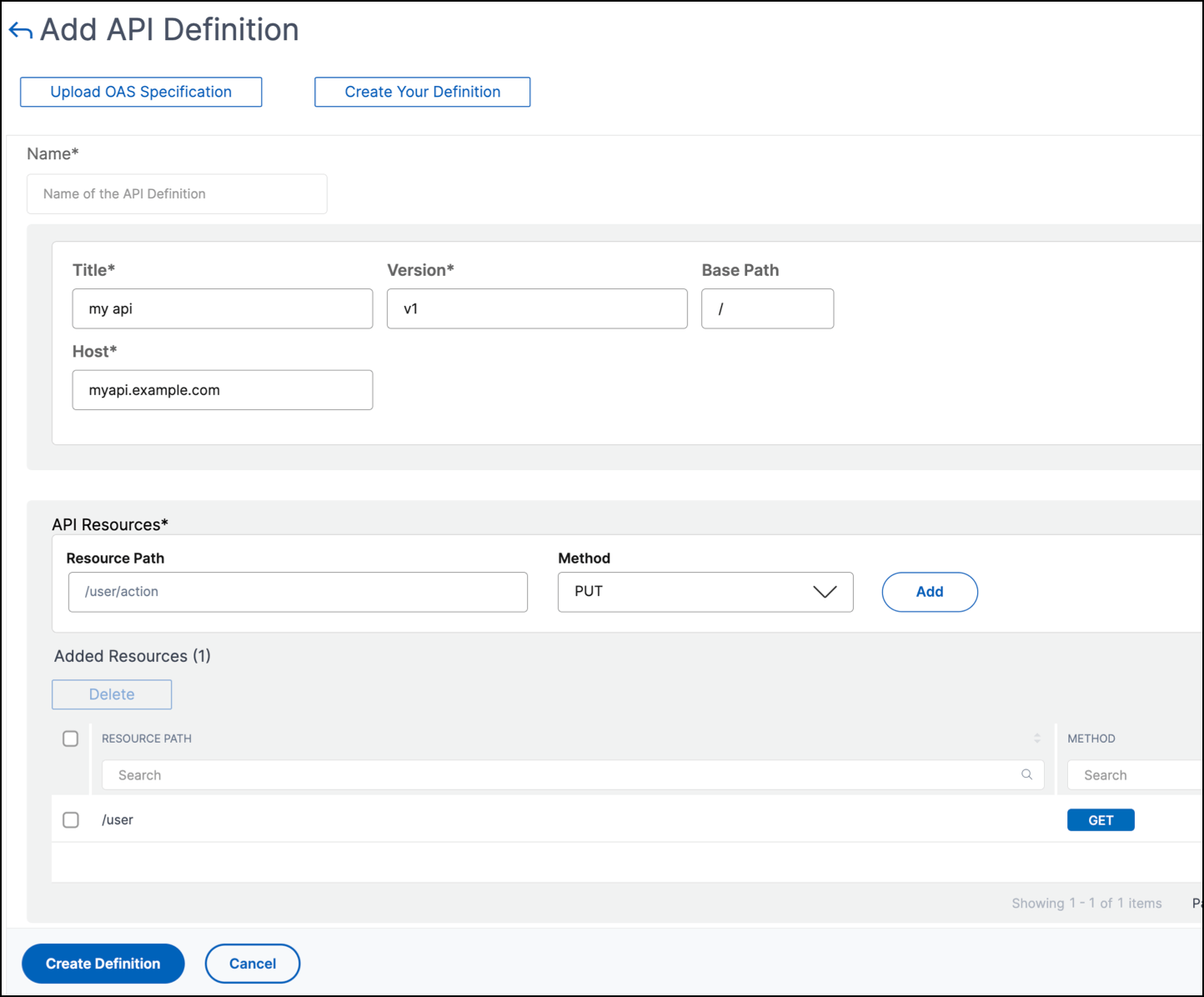The width and height of the screenshot is (1204, 997).
Task: Click the Resource Path /user/action field
Action: pyautogui.click(x=298, y=592)
